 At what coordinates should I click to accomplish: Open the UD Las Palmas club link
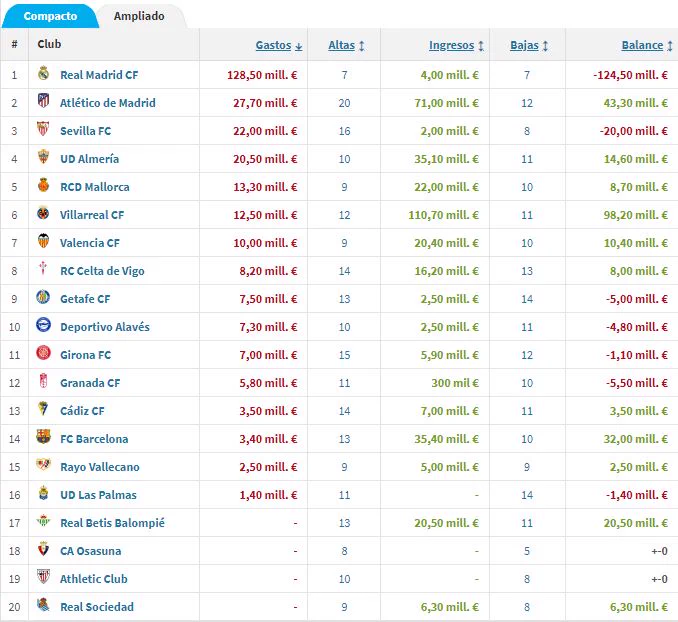point(99,495)
